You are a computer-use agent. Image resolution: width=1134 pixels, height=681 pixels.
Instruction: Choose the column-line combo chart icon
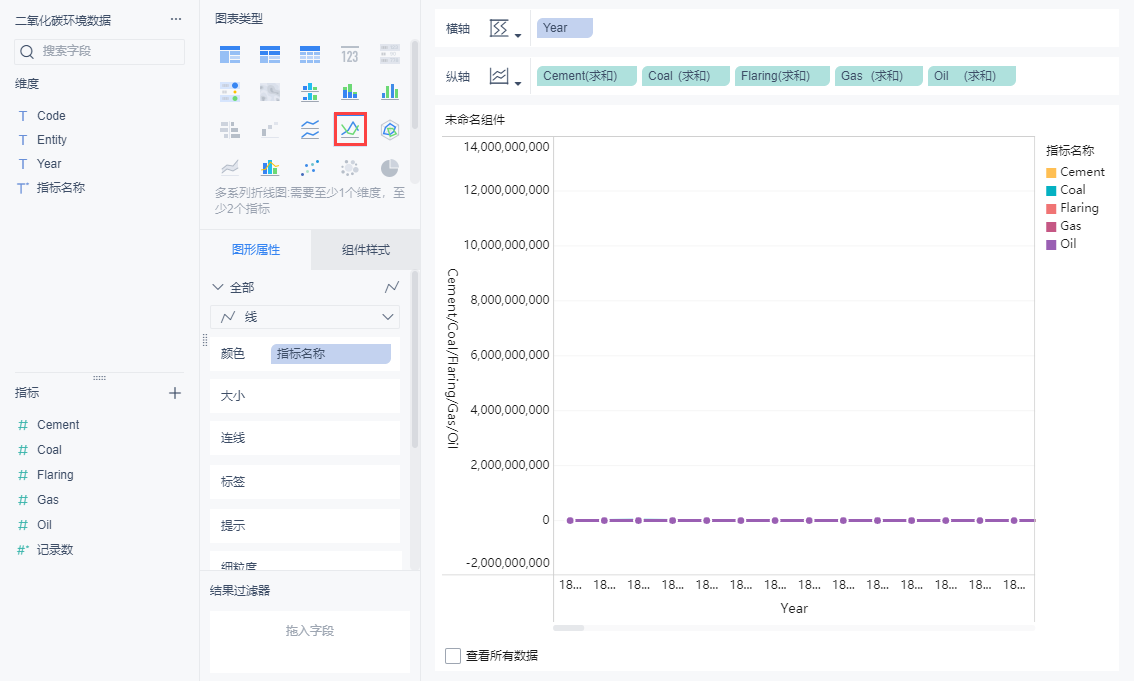pos(270,168)
